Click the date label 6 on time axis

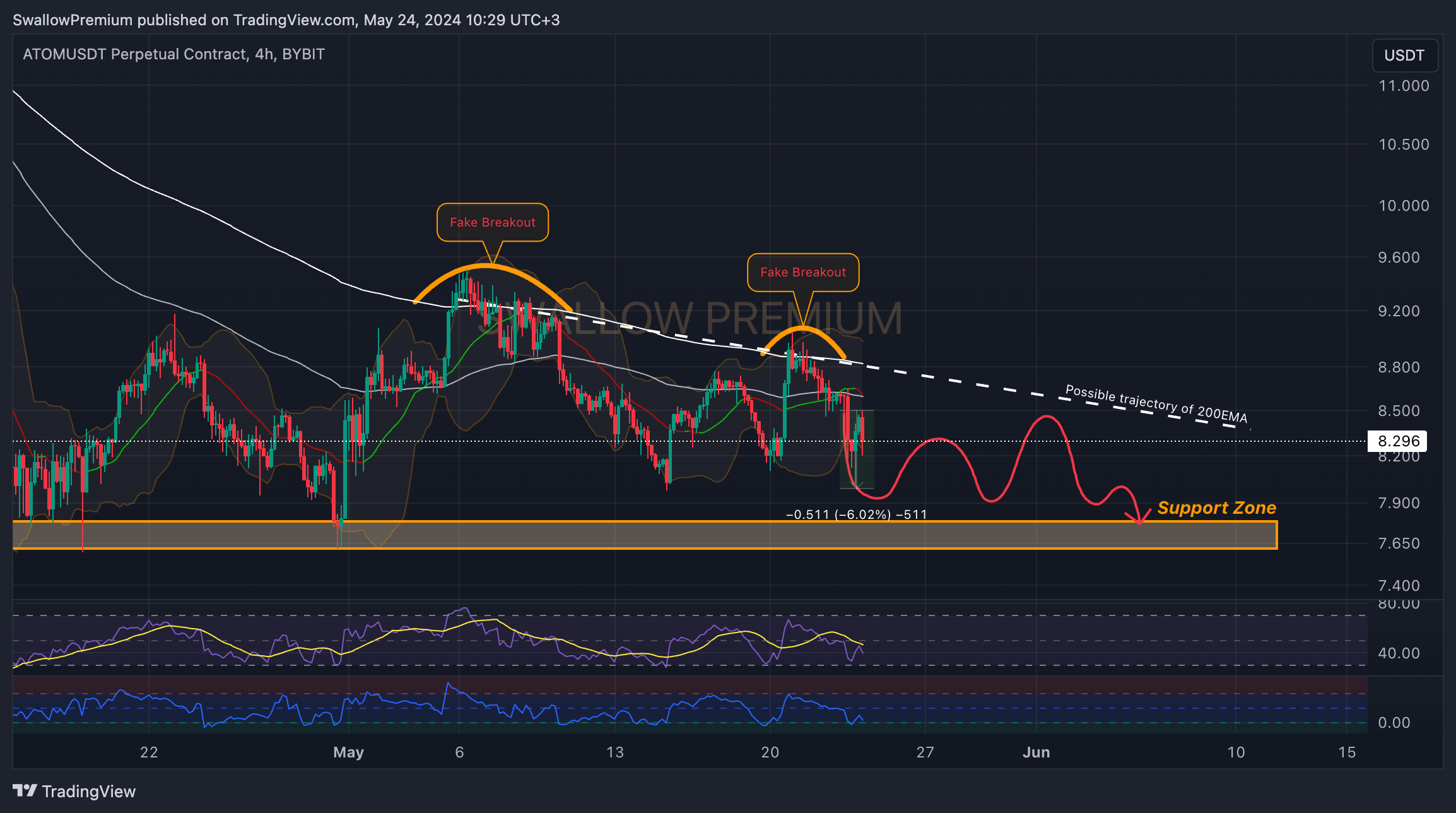tap(459, 752)
